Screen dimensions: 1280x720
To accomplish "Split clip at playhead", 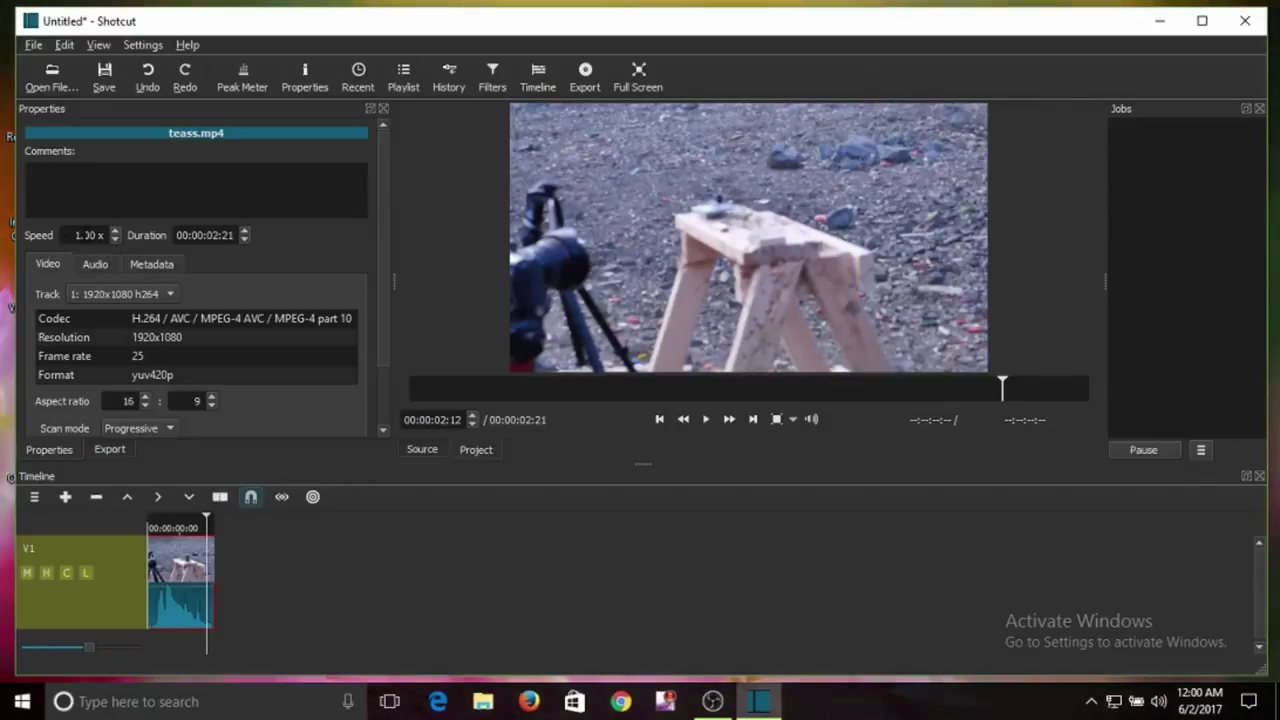I will 220,497.
